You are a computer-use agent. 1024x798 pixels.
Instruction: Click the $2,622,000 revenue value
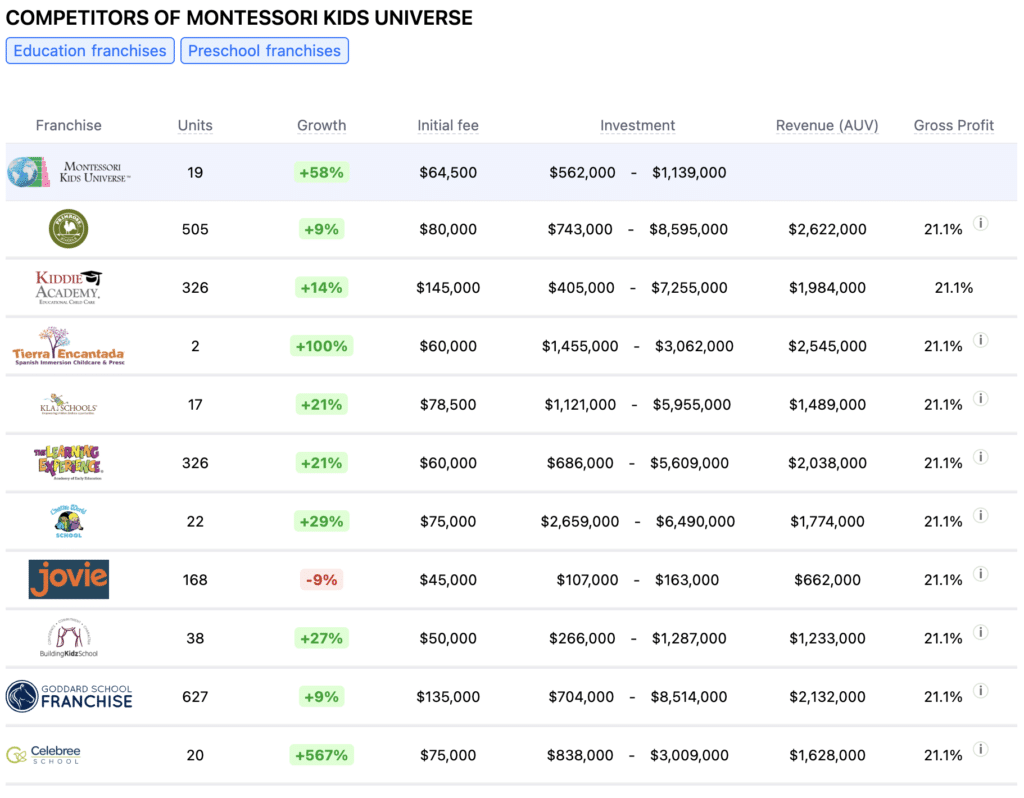(x=827, y=229)
